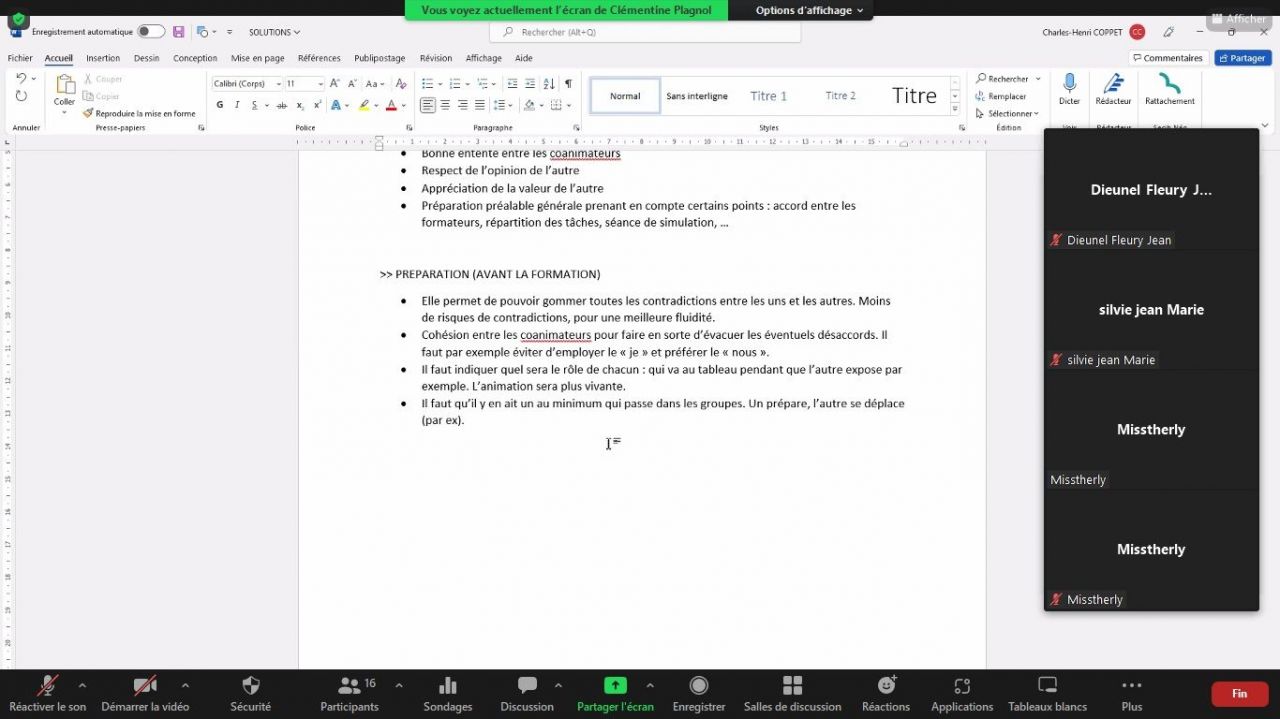Decrease paragraph indent
Image resolution: width=1280 pixels, height=719 pixels.
pos(512,84)
